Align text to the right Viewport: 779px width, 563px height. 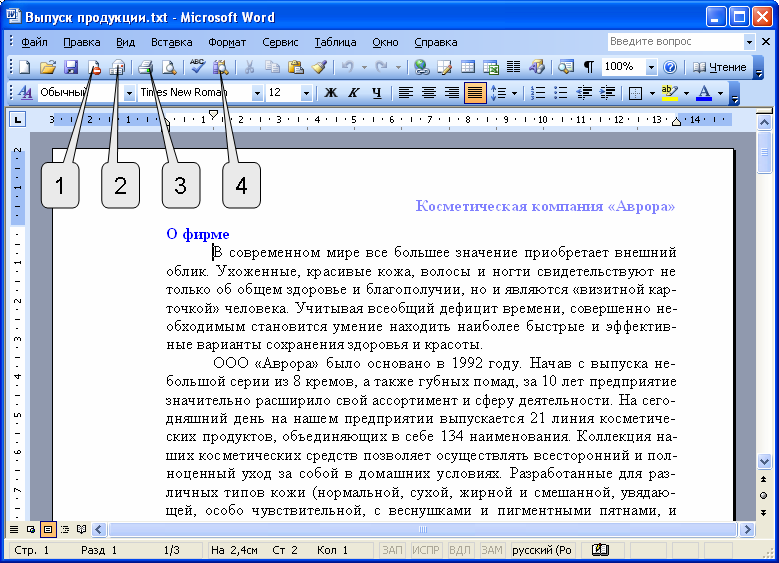[452, 93]
